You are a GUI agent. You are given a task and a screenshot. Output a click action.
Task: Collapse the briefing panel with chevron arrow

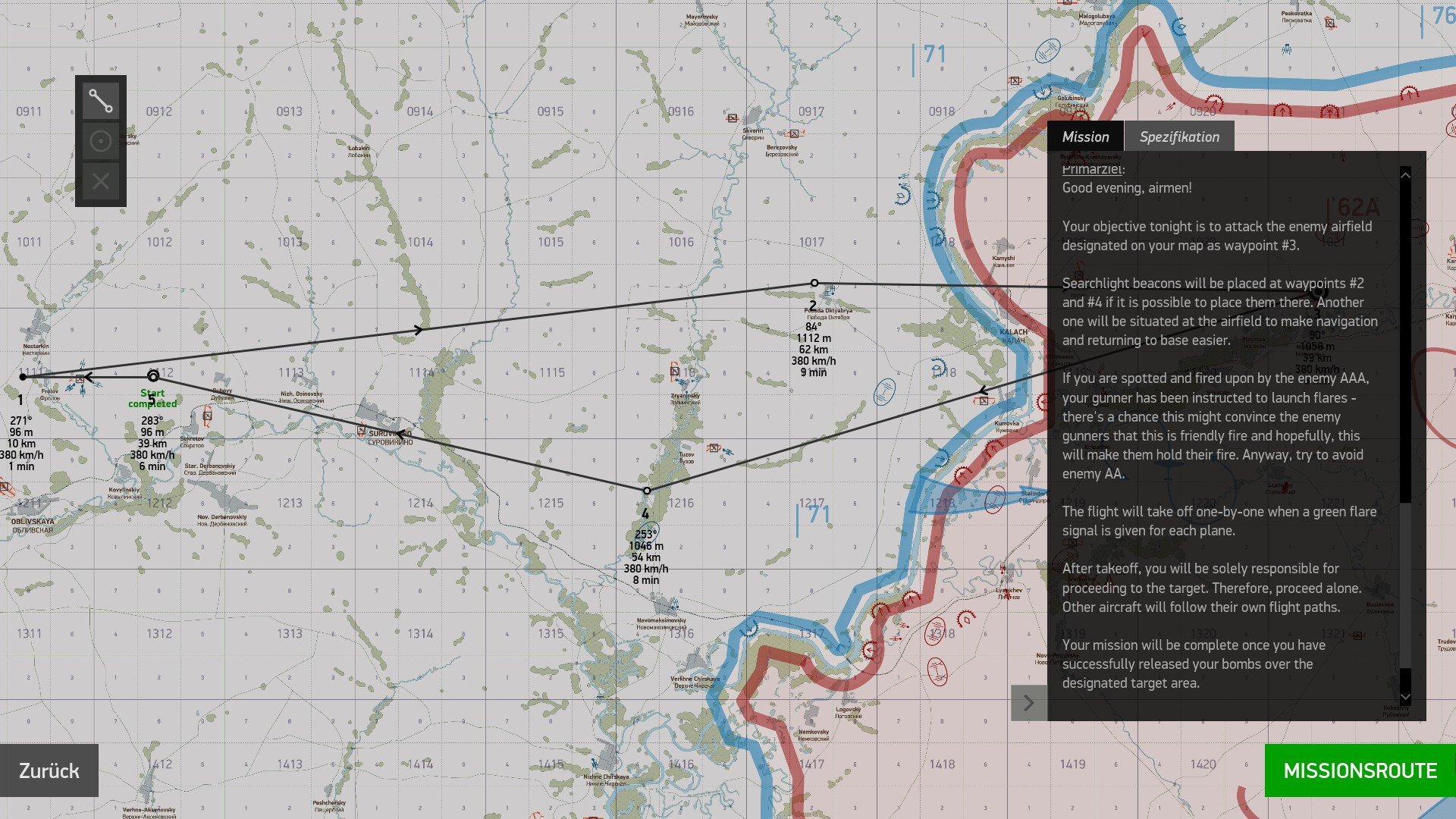click(1029, 703)
